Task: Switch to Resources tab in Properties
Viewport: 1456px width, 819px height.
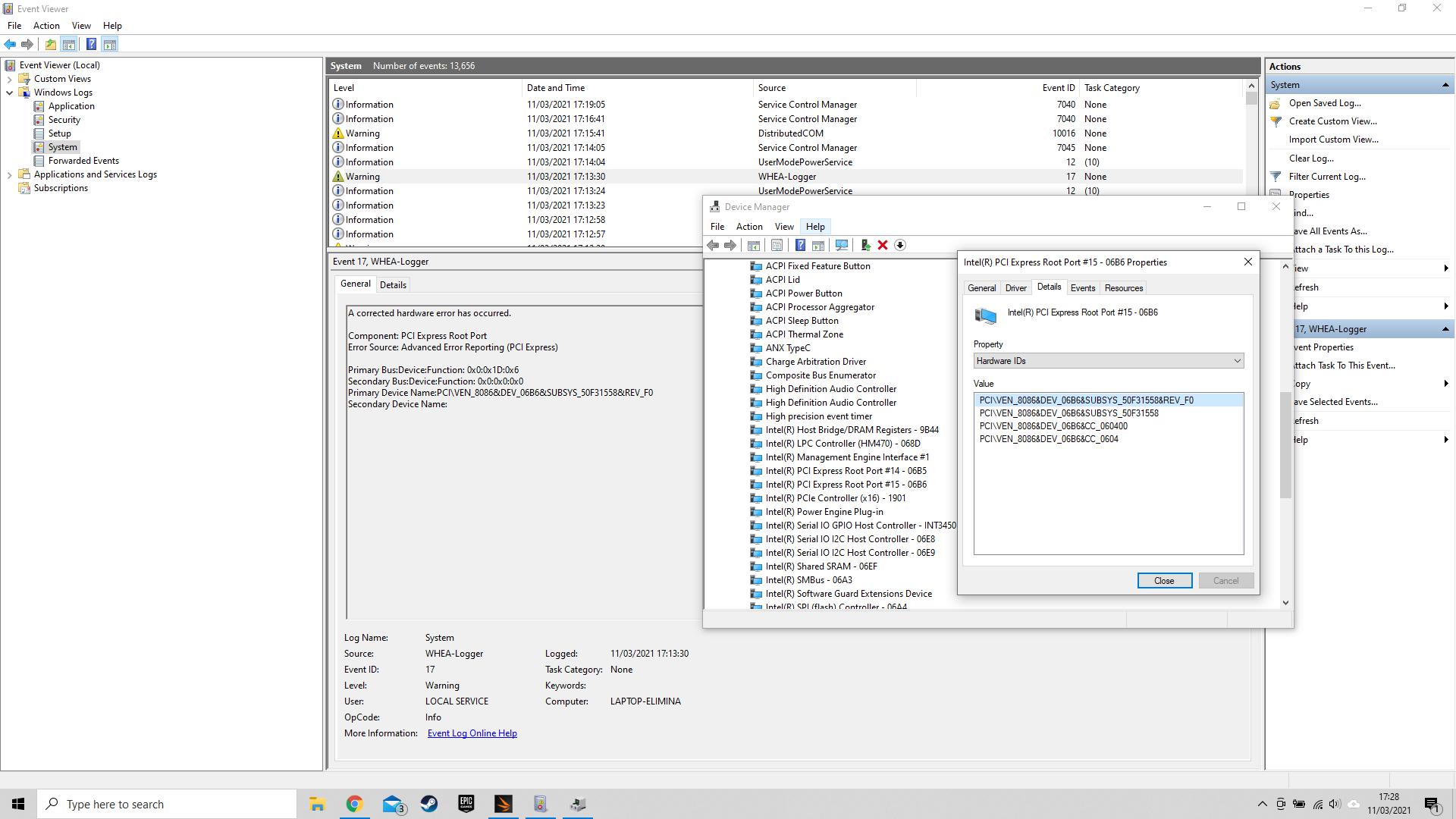Action: (1123, 288)
